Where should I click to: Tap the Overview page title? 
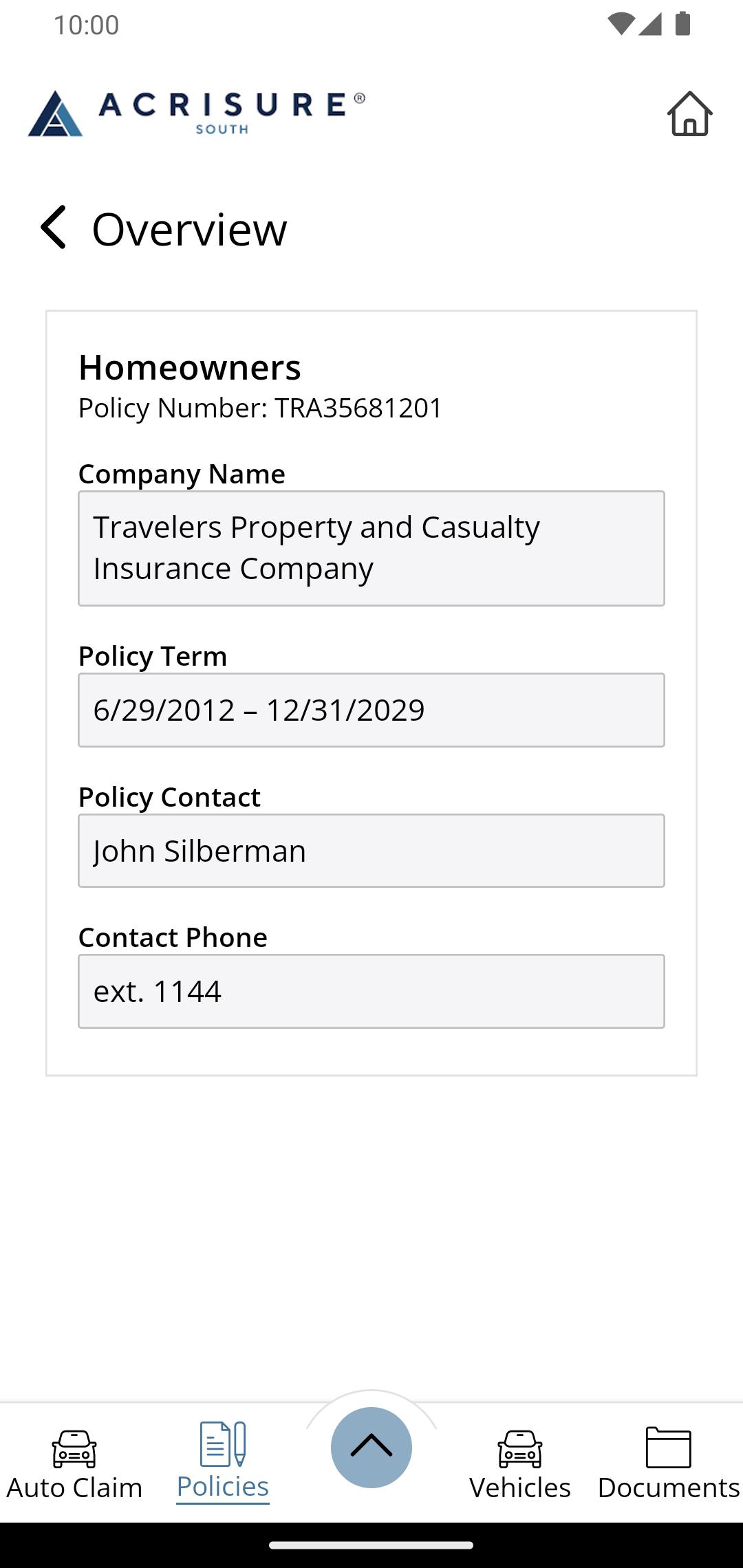click(189, 229)
